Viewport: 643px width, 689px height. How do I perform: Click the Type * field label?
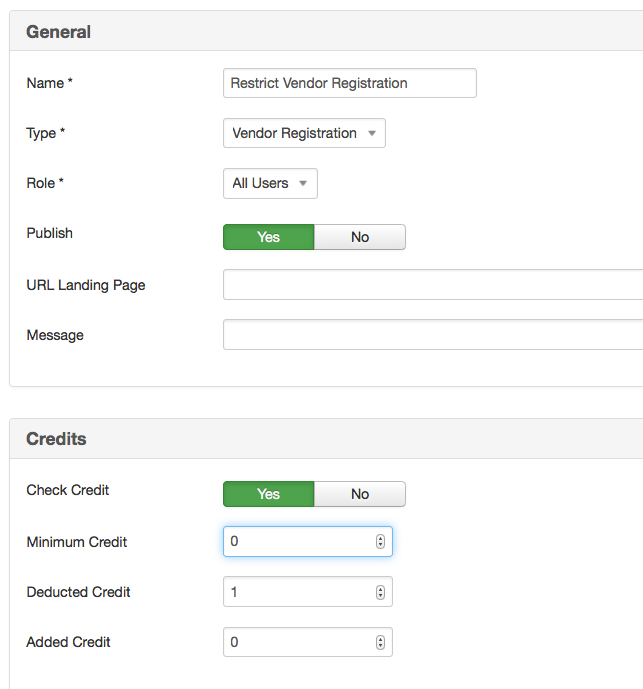(x=46, y=133)
